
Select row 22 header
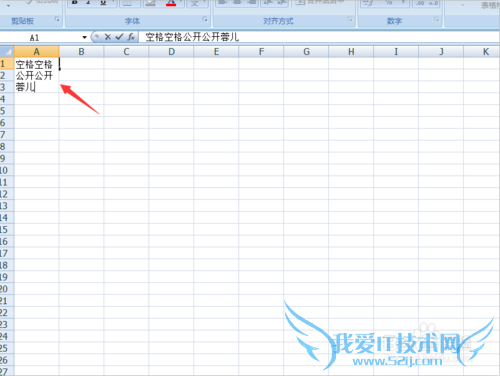coord(7,312)
